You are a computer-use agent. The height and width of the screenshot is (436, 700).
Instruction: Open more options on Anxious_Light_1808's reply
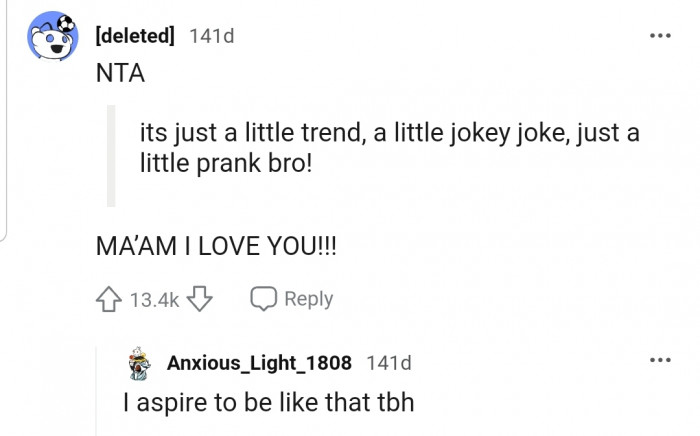coord(659,361)
